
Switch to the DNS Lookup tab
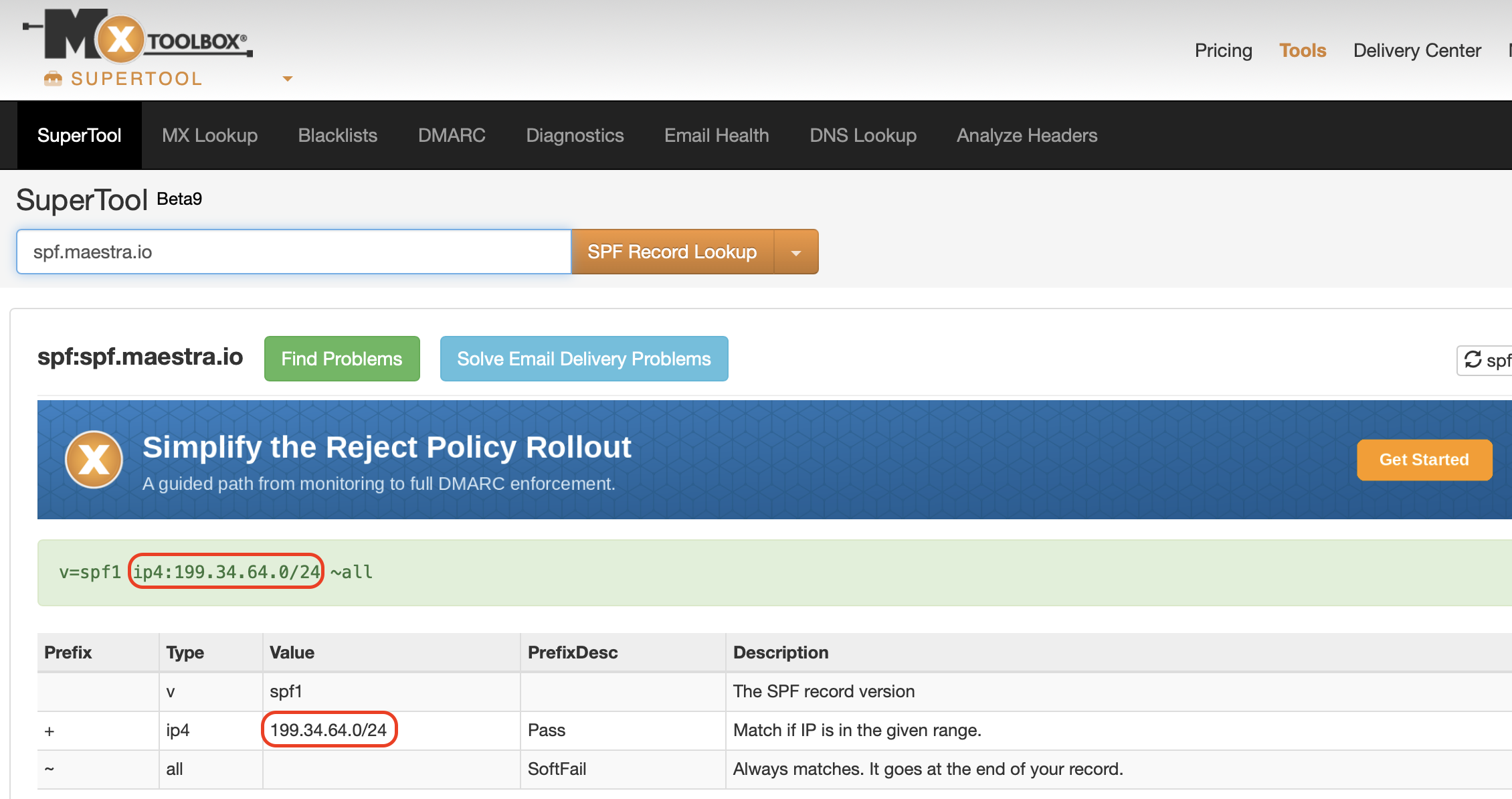(863, 135)
